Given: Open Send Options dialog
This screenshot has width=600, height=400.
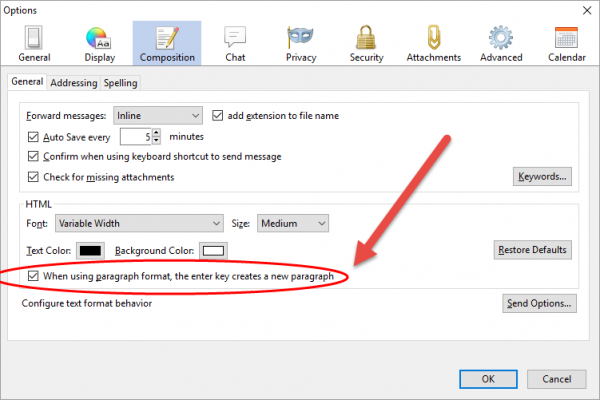Looking at the screenshot, I should tap(539, 303).
